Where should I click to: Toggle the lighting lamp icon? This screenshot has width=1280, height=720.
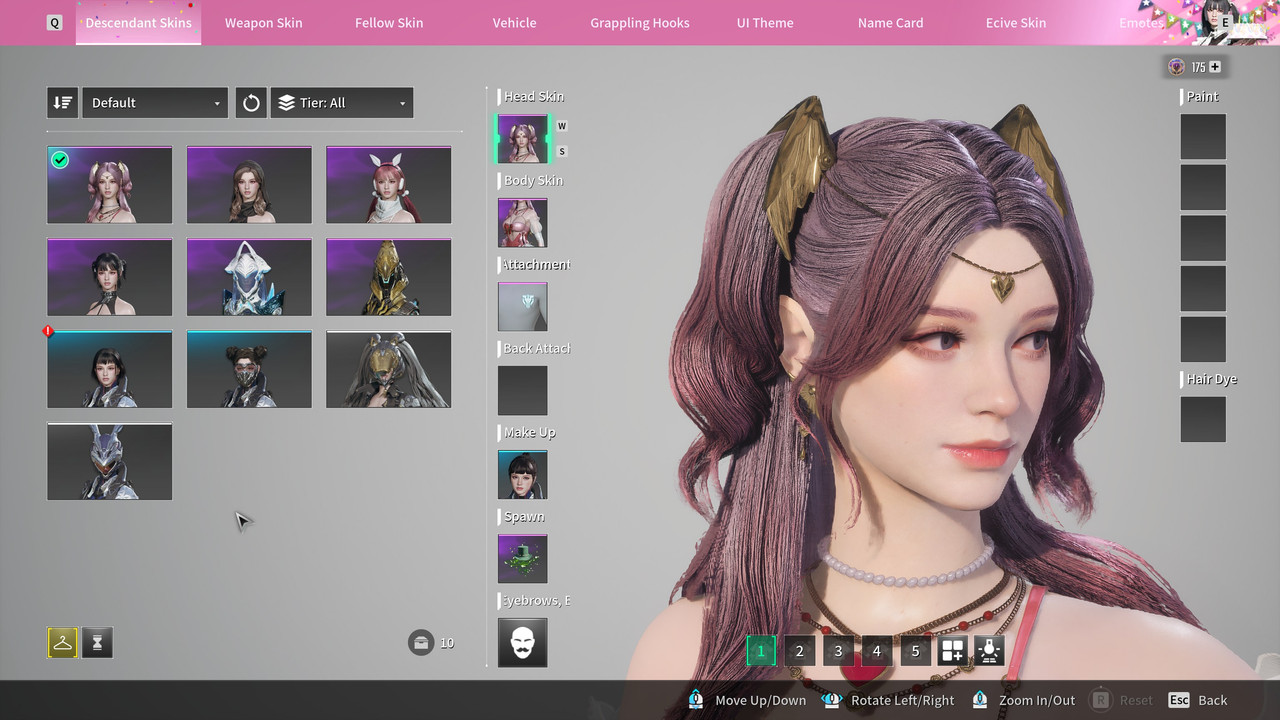click(989, 651)
